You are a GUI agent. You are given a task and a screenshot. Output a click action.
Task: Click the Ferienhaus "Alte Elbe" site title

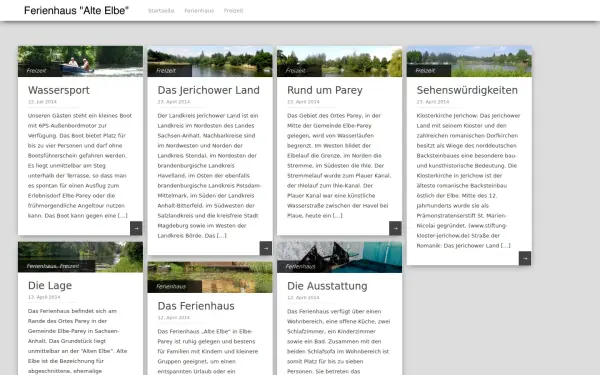[77, 10]
